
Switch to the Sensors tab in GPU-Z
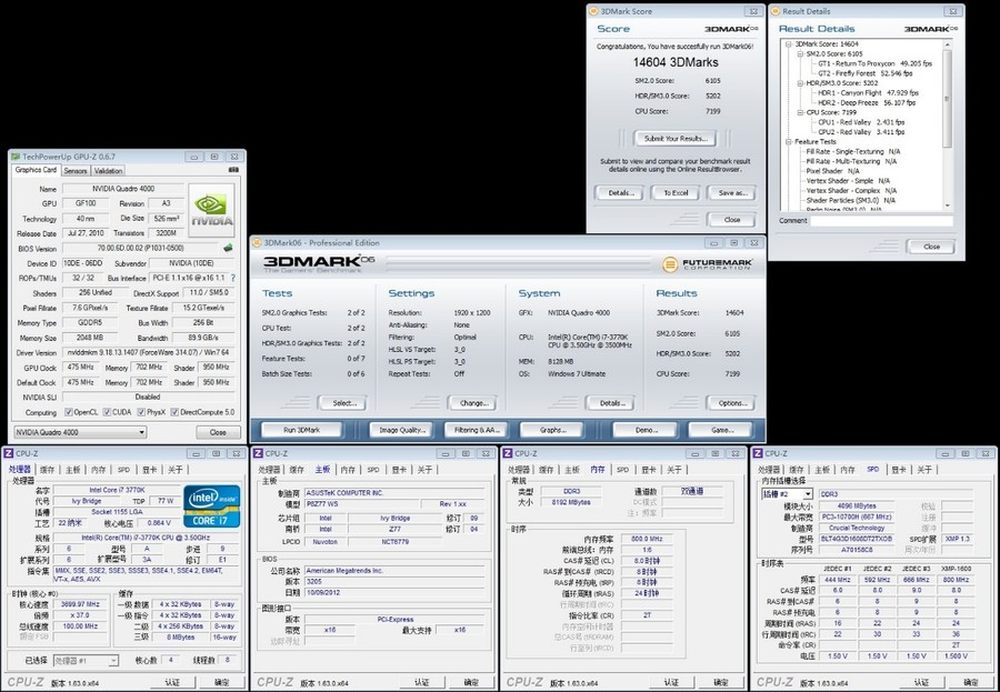tap(75, 171)
